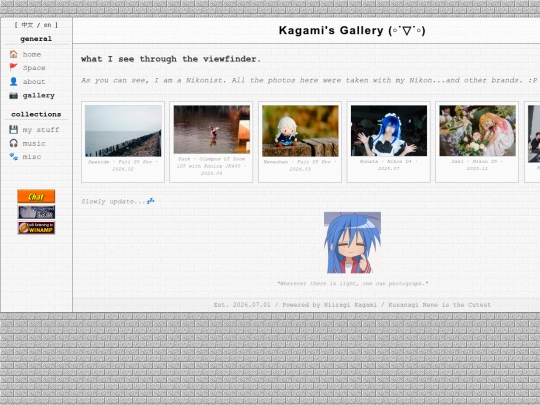Click the Duck Olympus LT Zoom caption

tap(211, 166)
